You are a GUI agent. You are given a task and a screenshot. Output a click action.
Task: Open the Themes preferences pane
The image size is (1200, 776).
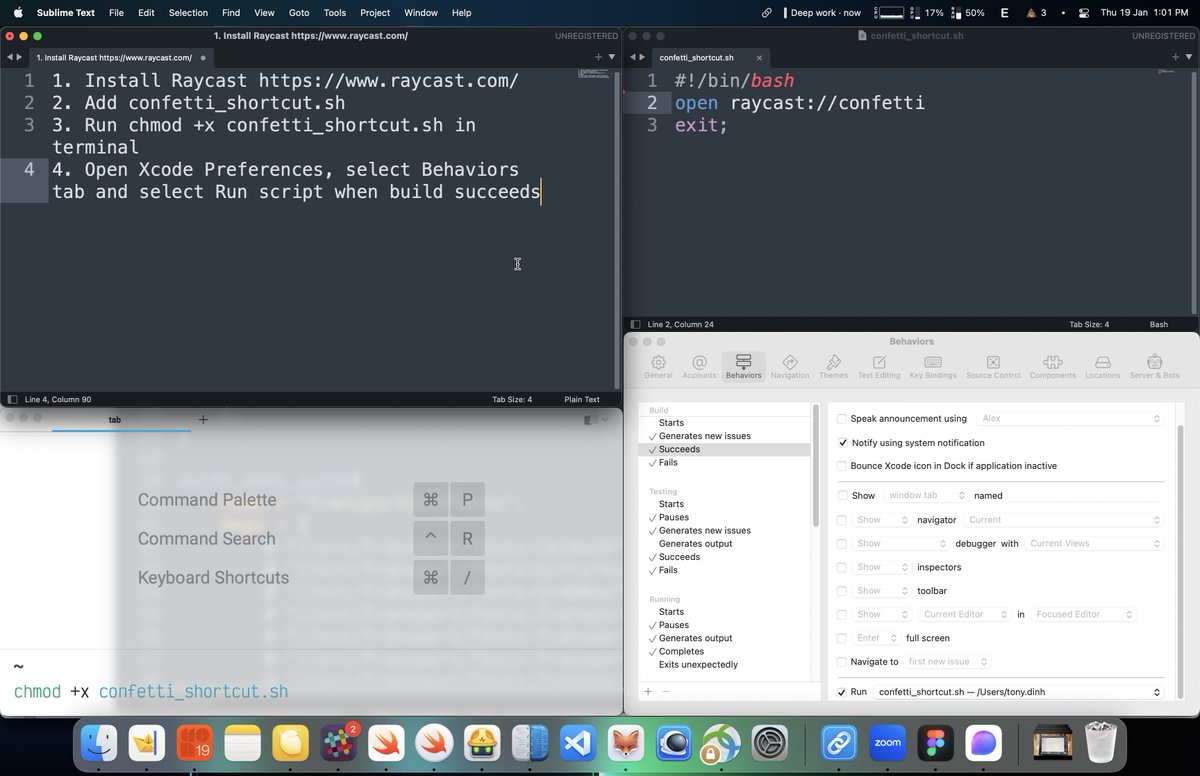tap(833, 366)
